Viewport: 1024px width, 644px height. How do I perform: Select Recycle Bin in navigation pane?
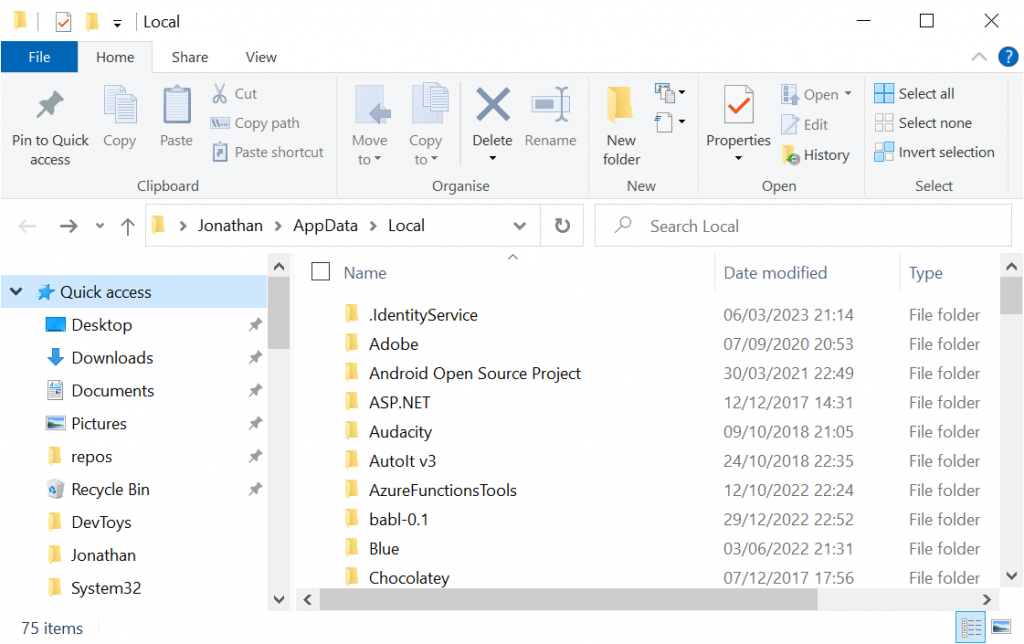110,489
